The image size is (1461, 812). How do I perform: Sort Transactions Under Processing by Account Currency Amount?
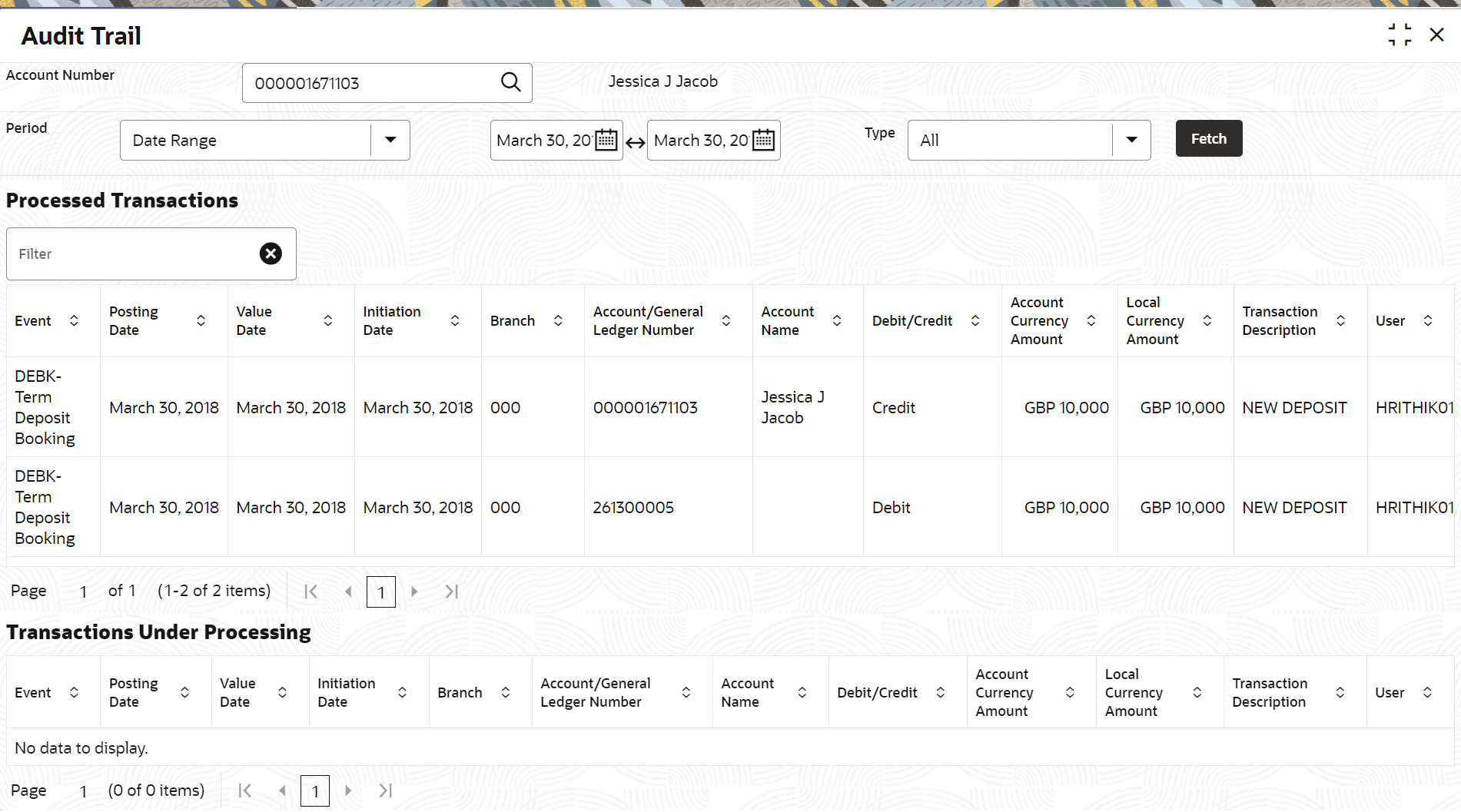1069,692
